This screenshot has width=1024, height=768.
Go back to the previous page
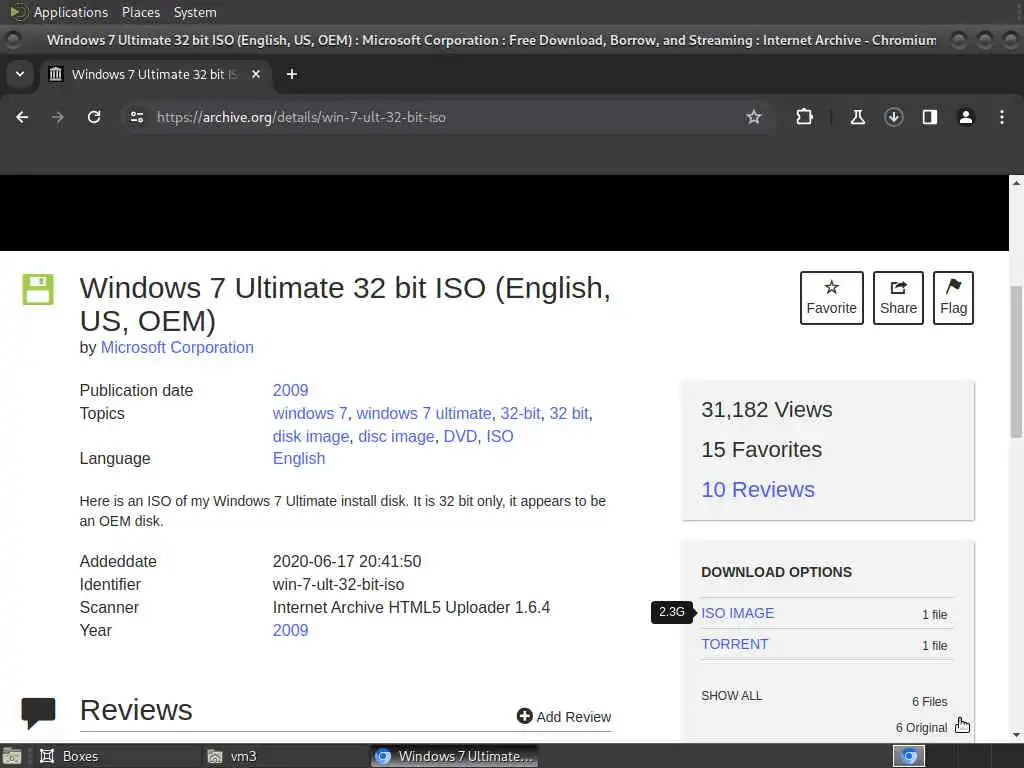(22, 117)
